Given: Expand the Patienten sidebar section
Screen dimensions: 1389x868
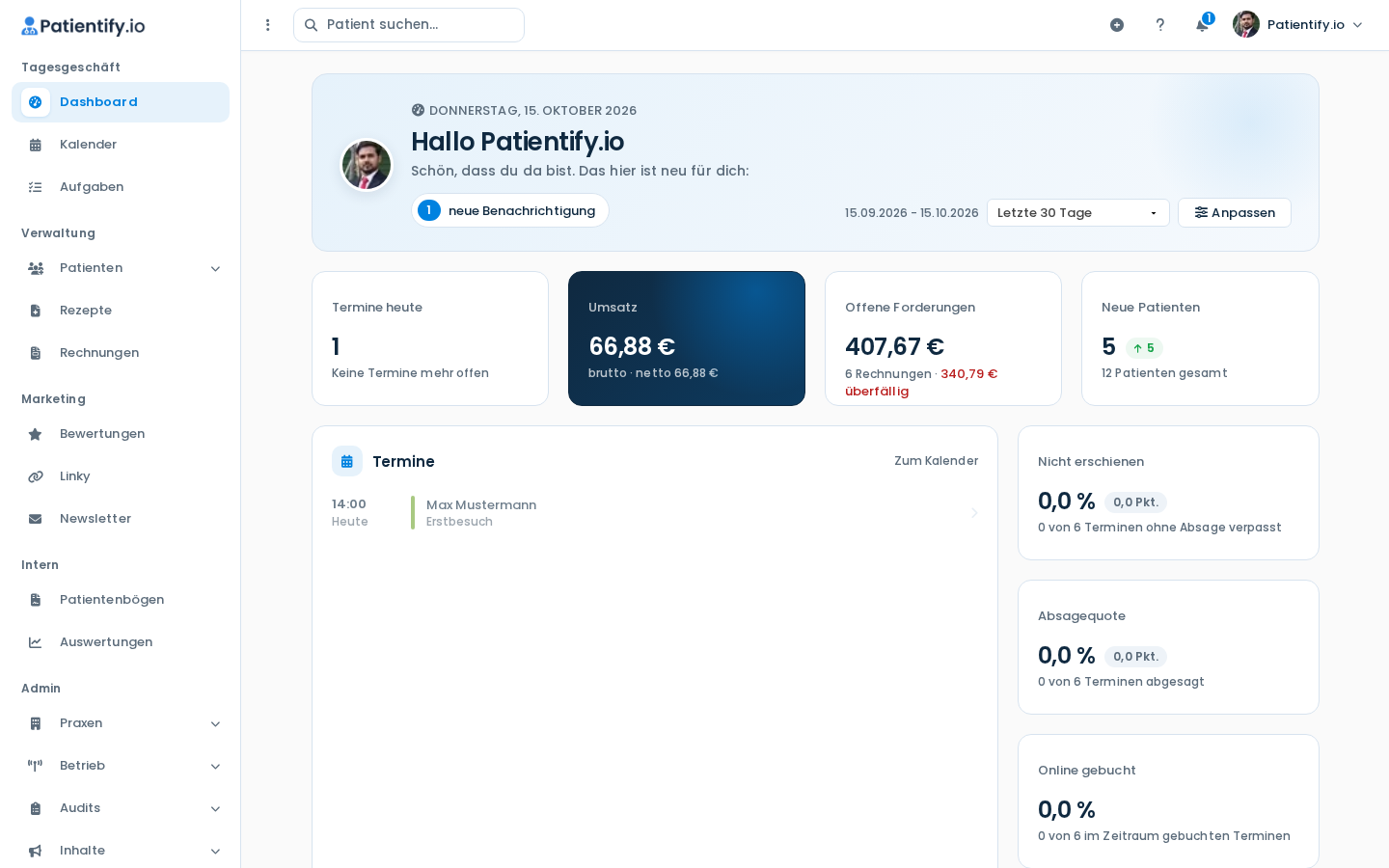Looking at the screenshot, I should click(x=121, y=268).
